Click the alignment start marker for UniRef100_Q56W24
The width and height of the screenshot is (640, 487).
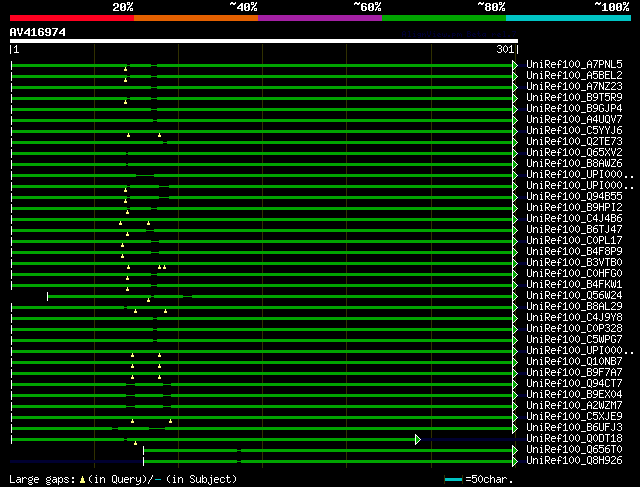pos(48,296)
